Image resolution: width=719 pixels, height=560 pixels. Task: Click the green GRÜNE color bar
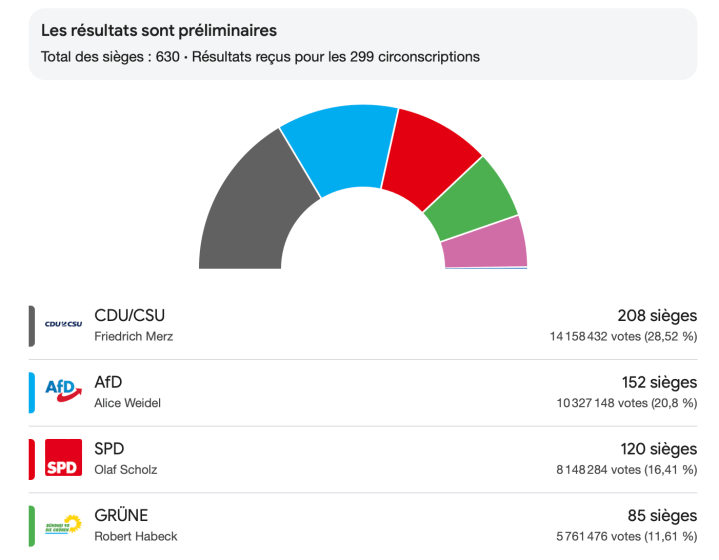coord(32,525)
